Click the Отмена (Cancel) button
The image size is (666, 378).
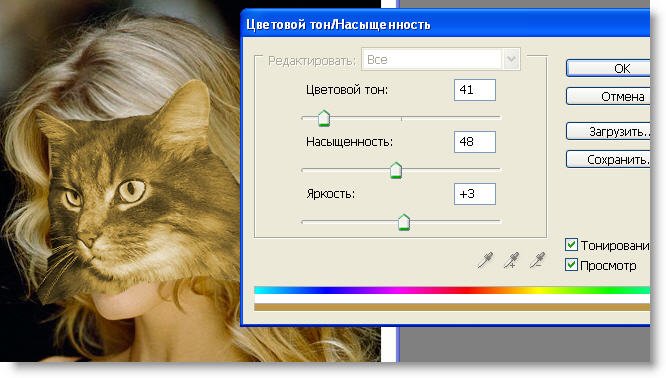click(x=608, y=96)
